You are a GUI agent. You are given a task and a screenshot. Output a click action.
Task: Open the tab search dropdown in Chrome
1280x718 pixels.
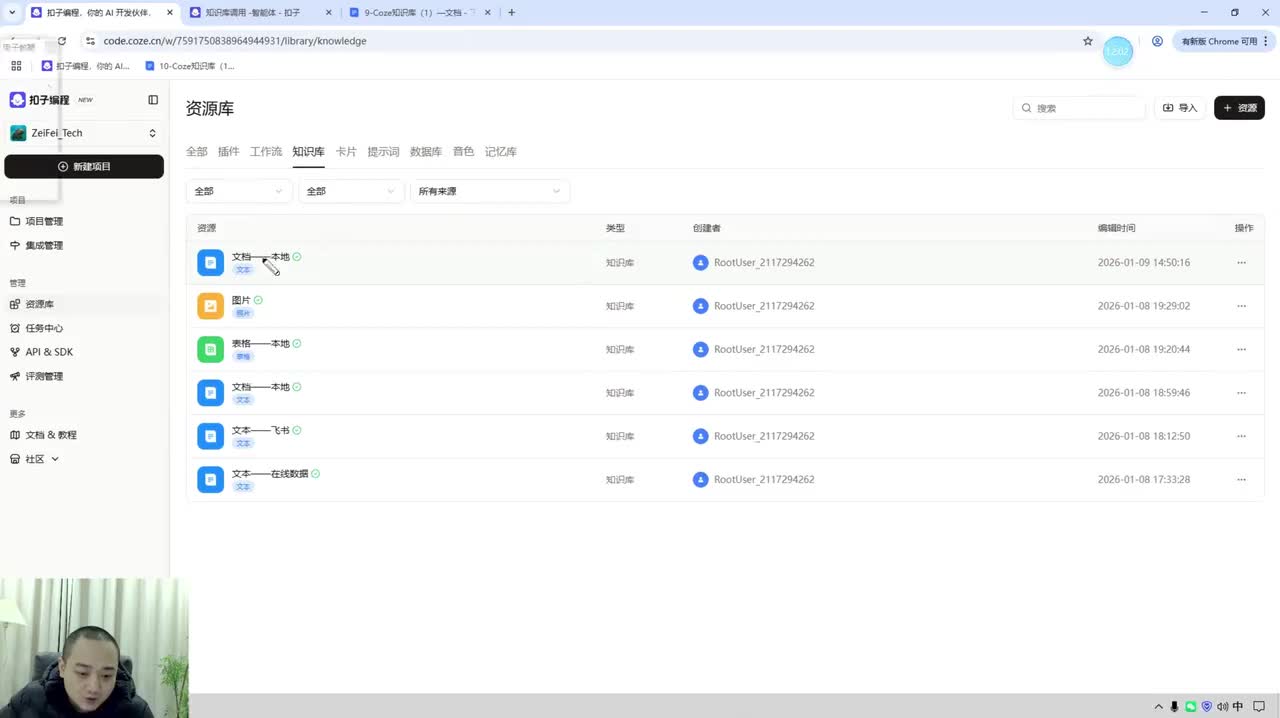click(11, 13)
